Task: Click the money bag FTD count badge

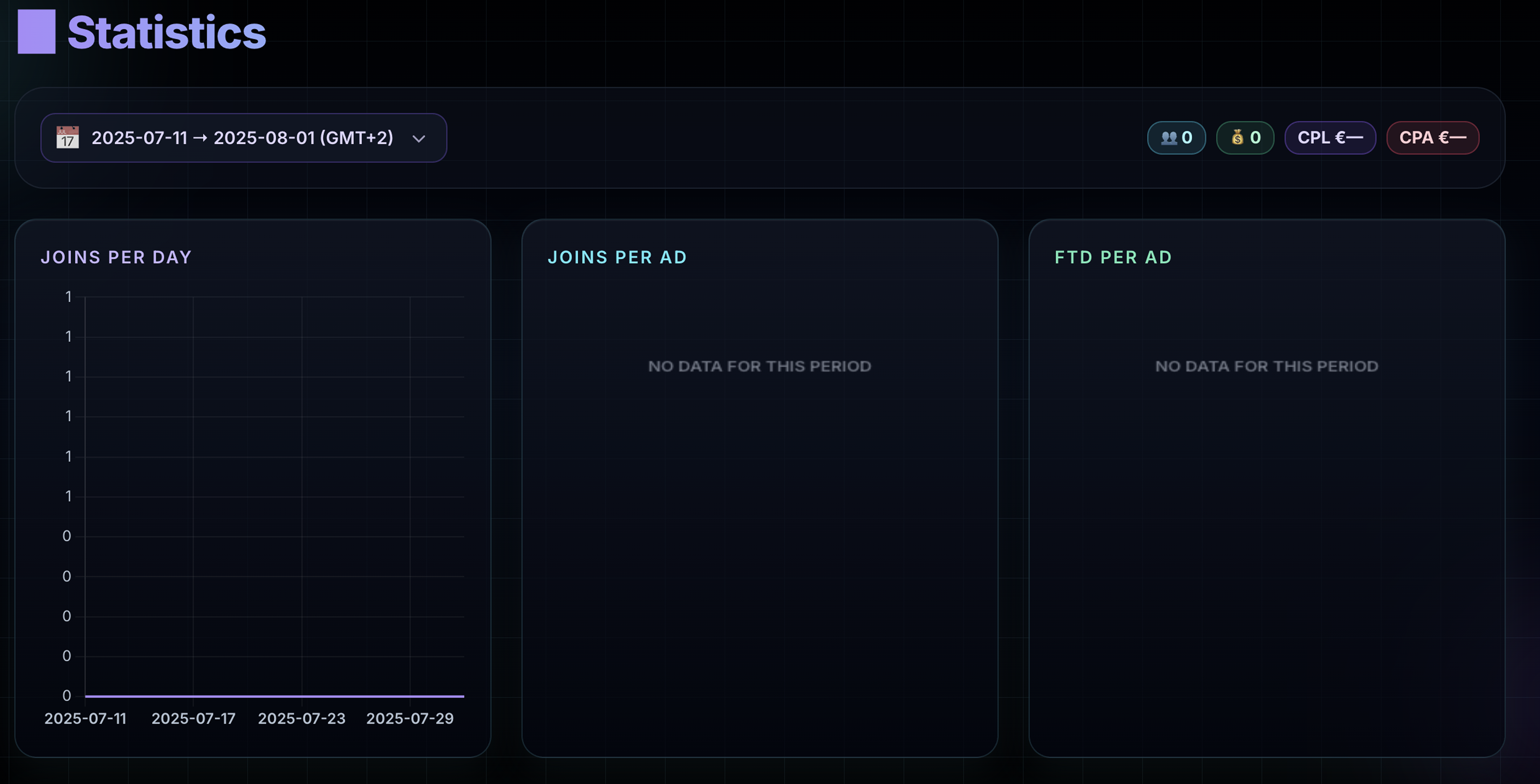Action: click(1245, 138)
